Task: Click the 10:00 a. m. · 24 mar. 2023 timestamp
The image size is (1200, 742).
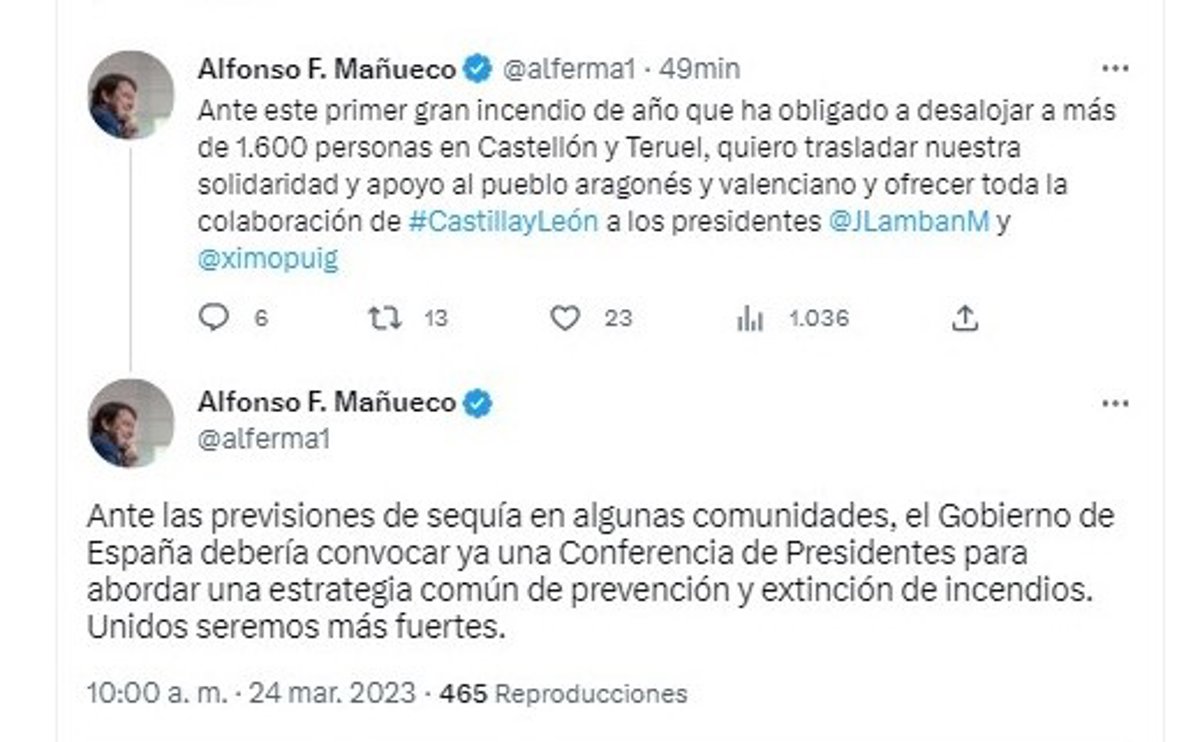Action: (251, 693)
